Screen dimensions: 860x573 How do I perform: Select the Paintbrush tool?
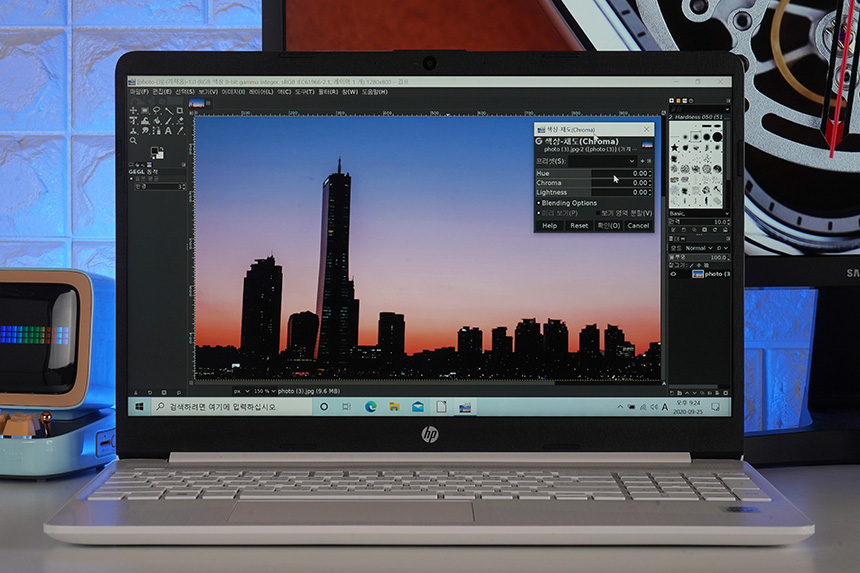pos(169,121)
